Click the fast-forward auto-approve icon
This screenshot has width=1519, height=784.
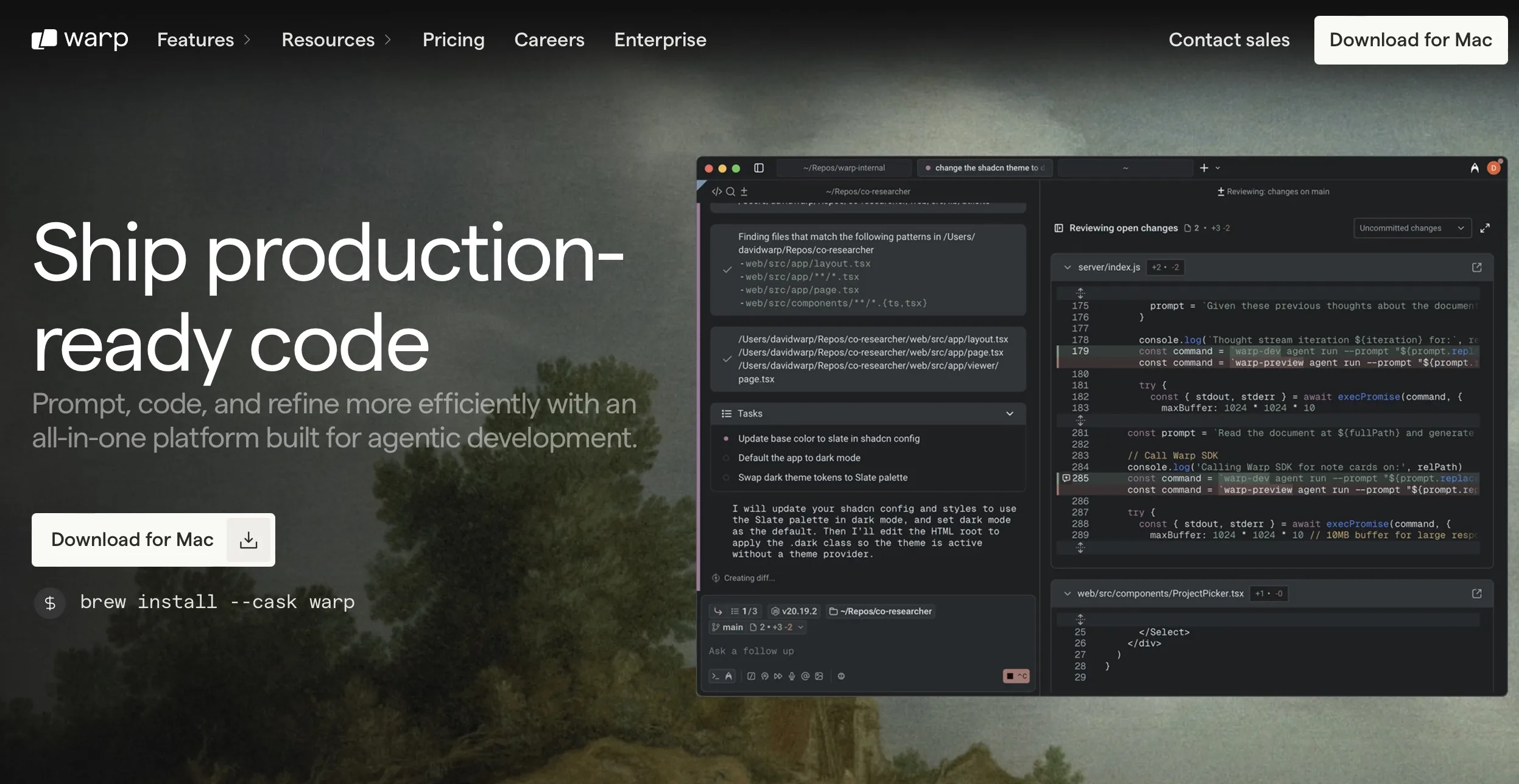[778, 676]
